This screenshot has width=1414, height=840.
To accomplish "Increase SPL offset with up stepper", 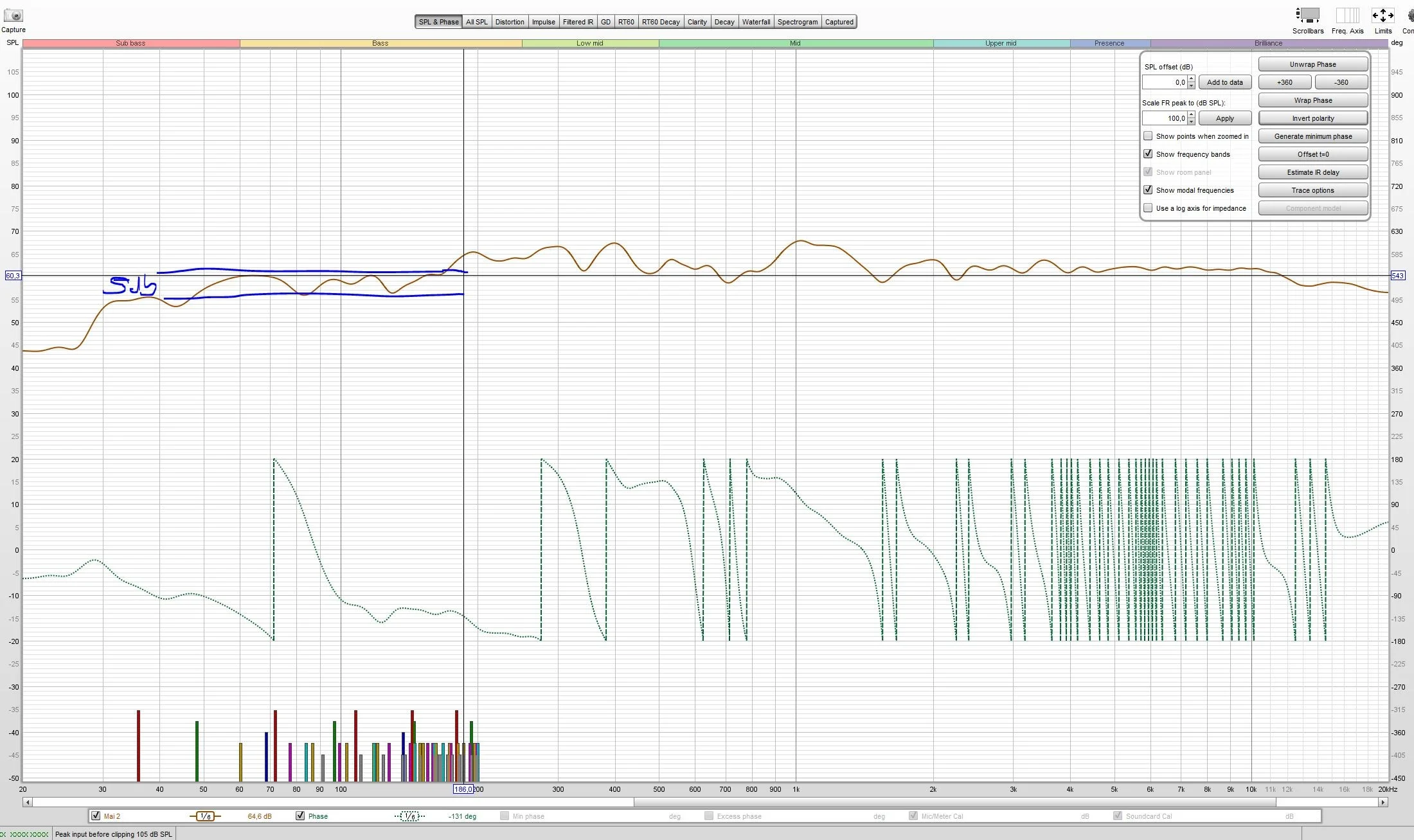I will pos(1191,79).
